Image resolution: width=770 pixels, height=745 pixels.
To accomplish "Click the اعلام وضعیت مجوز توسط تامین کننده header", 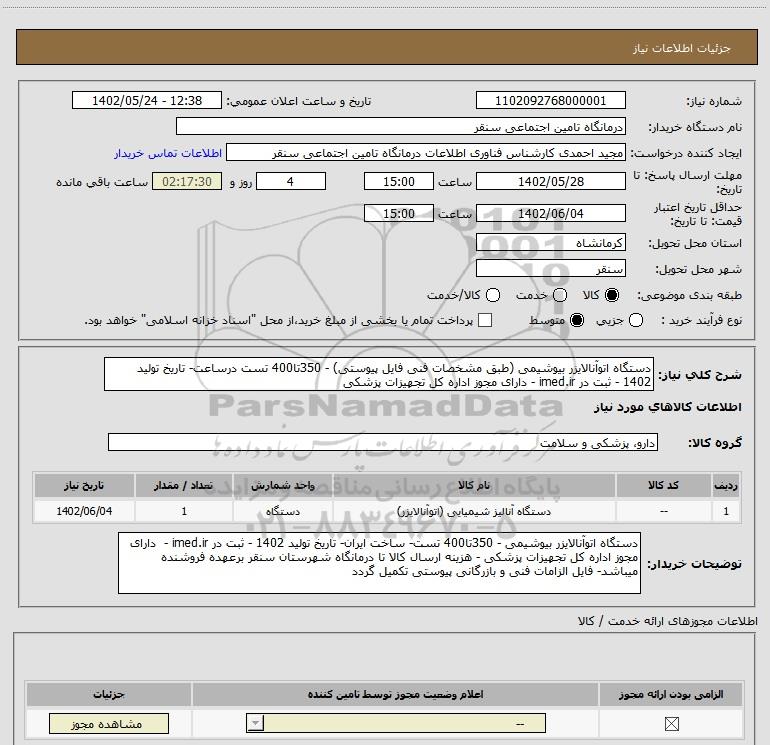I will (395, 694).
